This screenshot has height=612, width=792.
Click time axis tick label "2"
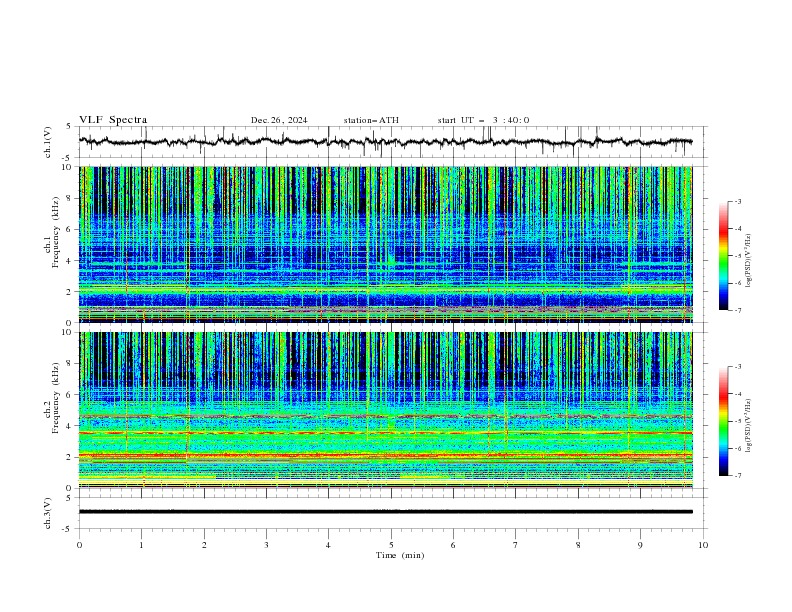204,545
